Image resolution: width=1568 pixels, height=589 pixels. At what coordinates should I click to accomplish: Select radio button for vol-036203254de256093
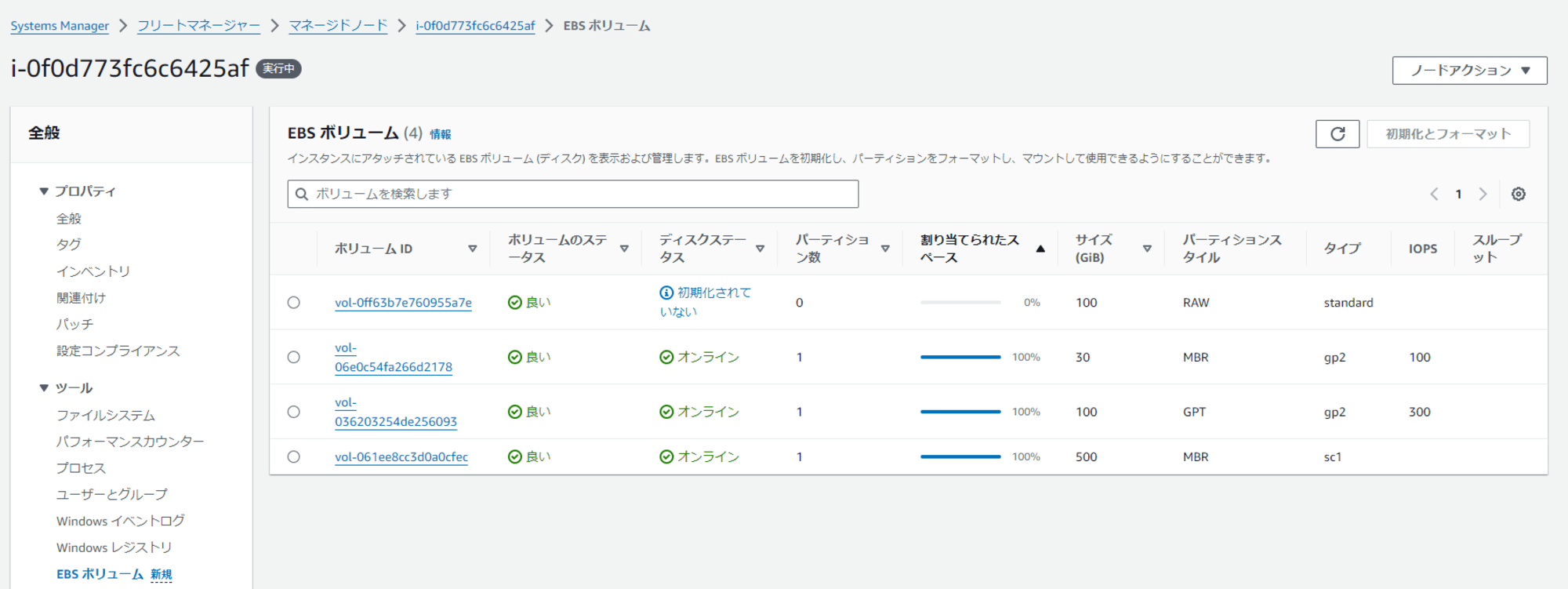(x=294, y=412)
